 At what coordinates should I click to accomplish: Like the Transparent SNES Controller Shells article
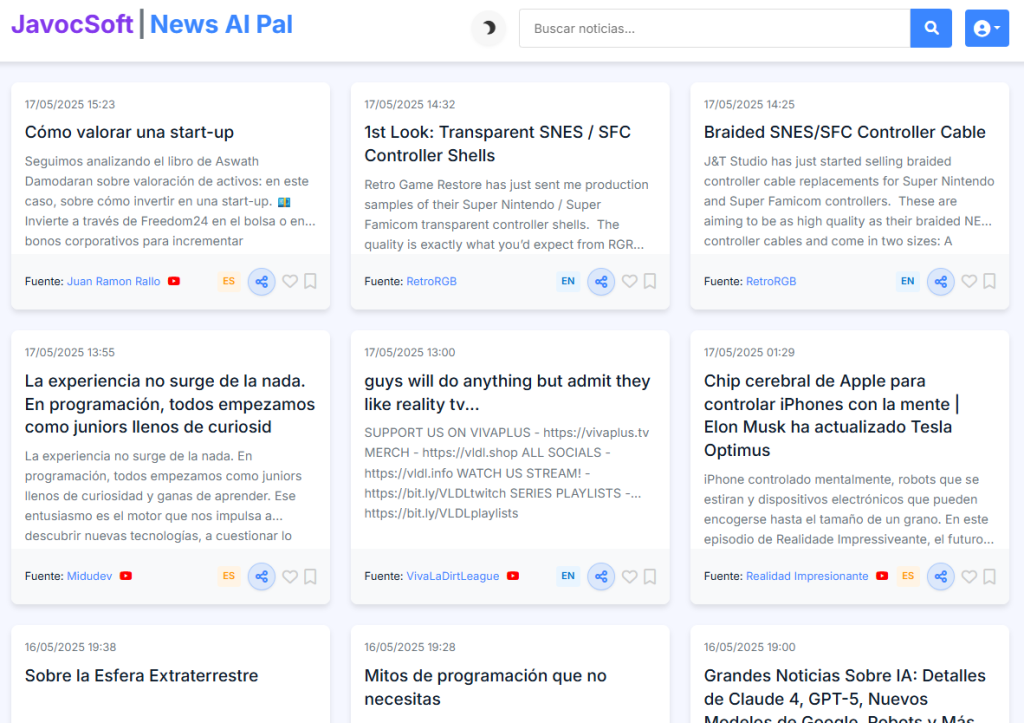pos(630,281)
